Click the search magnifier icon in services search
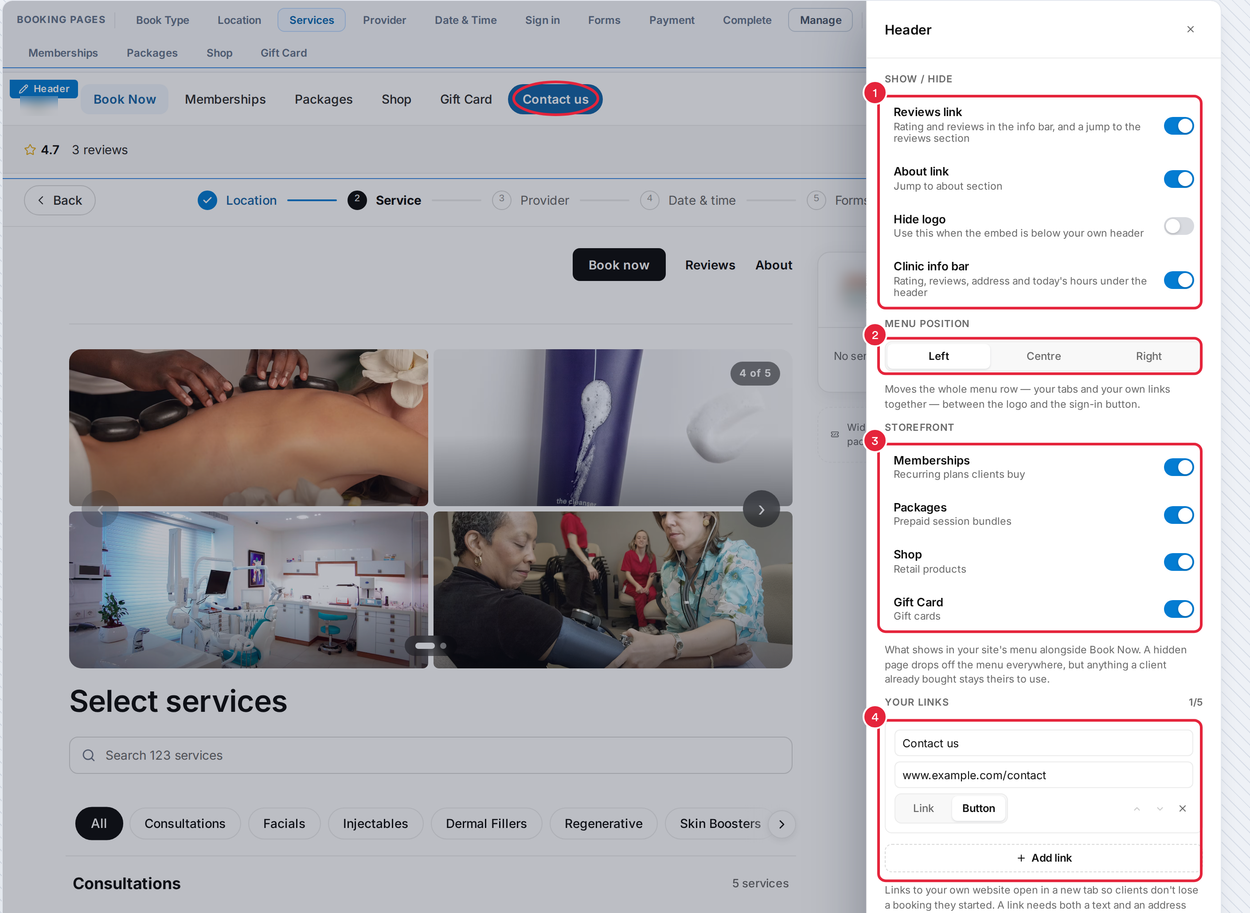 coord(89,756)
